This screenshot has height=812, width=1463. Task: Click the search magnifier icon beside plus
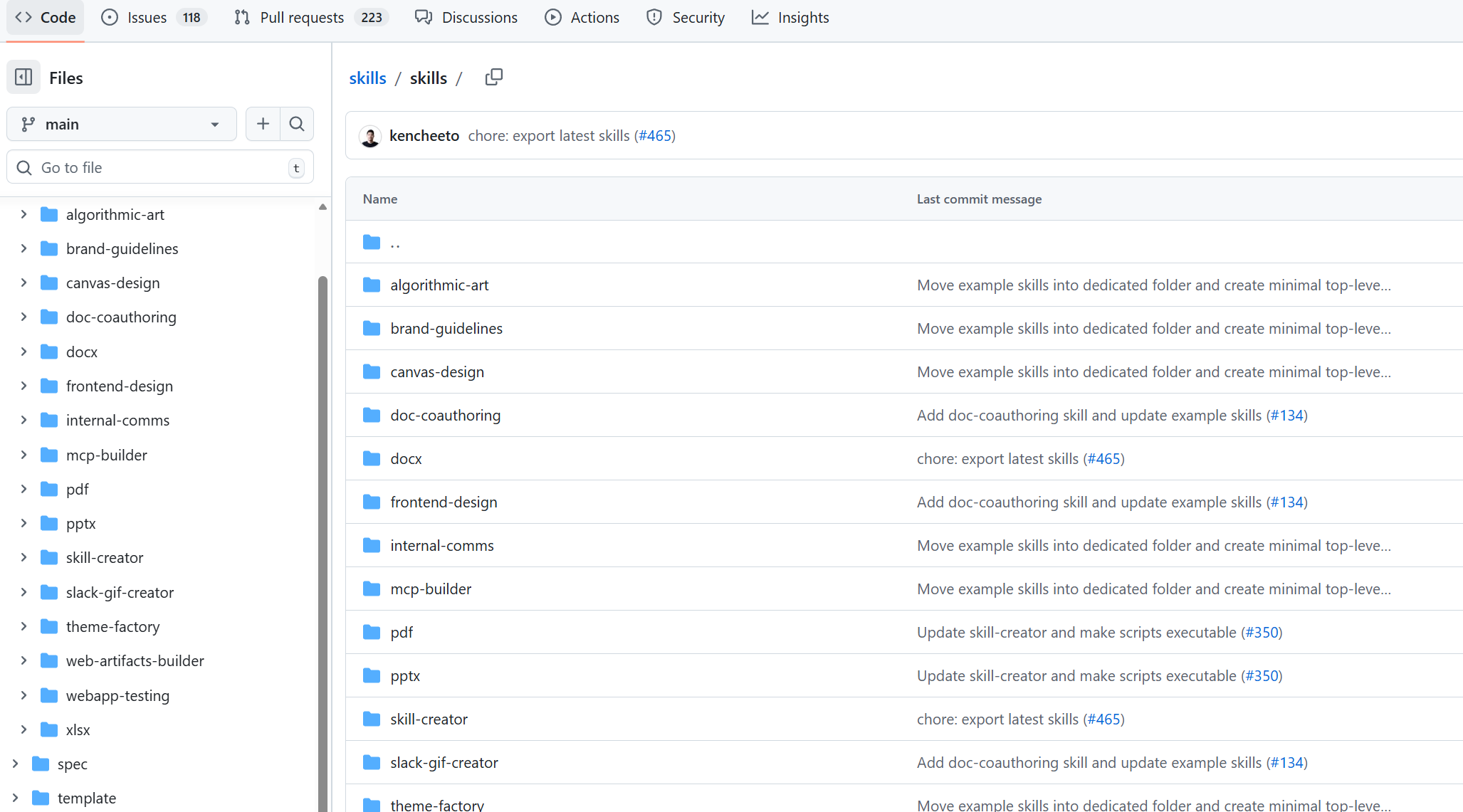tap(297, 124)
